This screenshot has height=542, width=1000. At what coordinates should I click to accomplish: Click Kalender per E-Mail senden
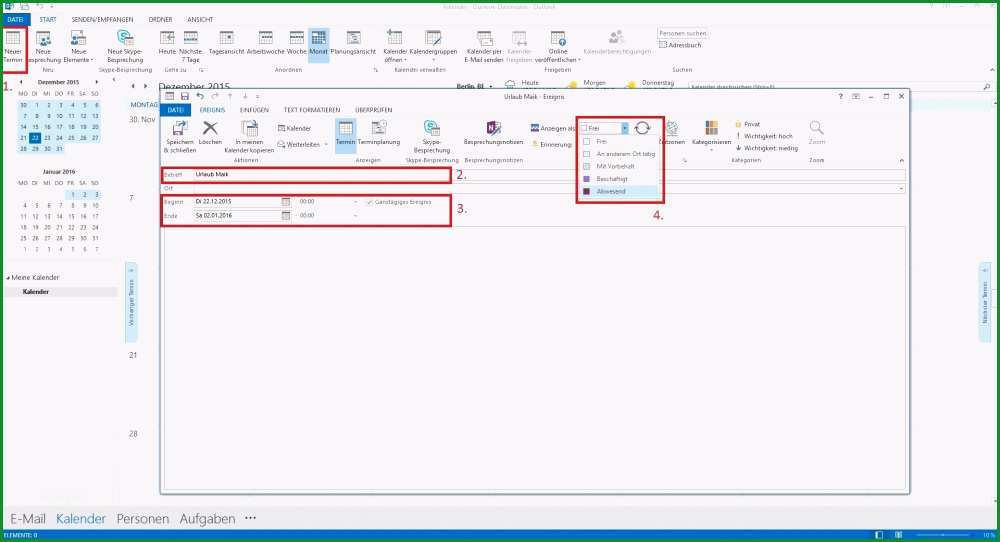(x=485, y=47)
